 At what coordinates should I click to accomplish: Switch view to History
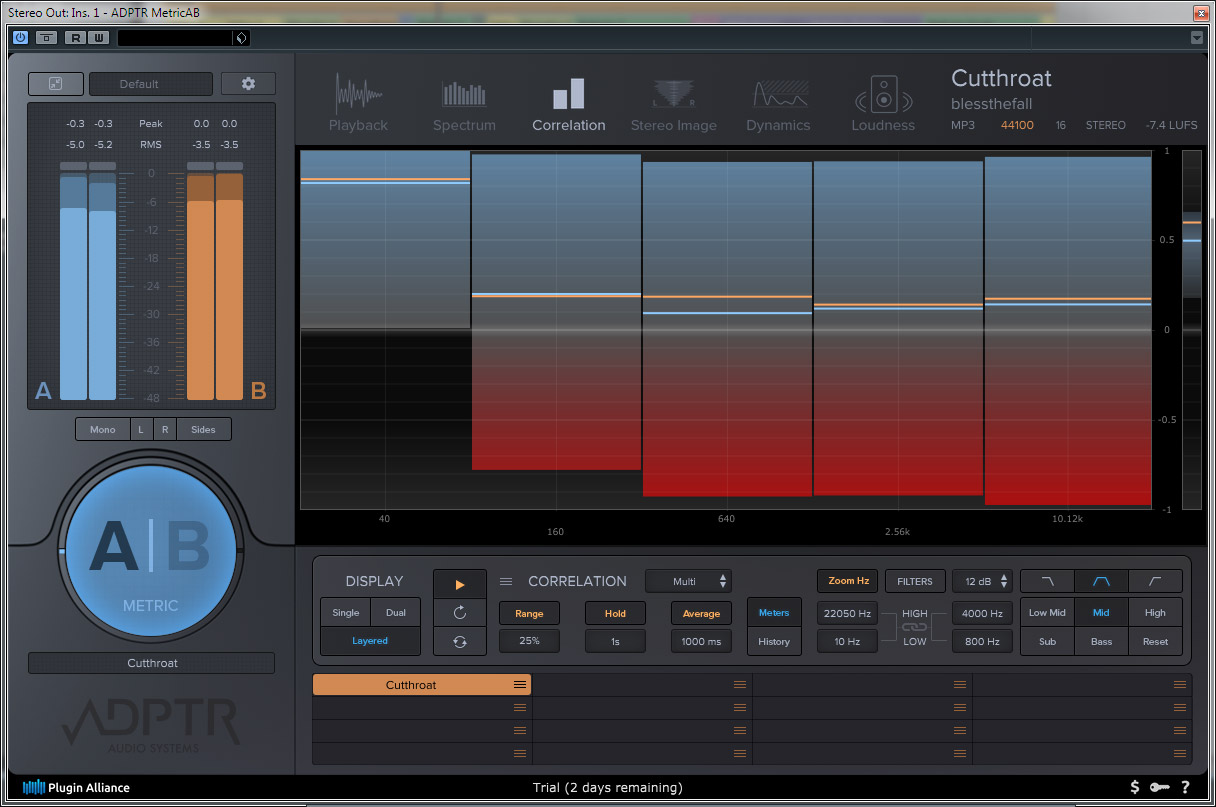[x=774, y=642]
